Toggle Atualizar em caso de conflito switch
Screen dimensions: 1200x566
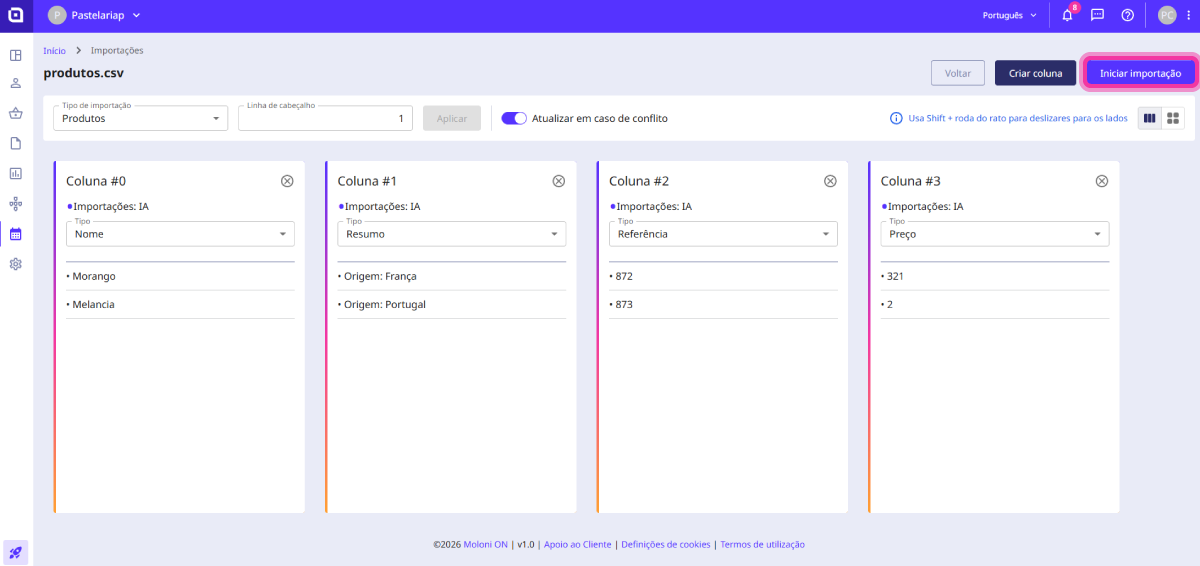coord(514,118)
